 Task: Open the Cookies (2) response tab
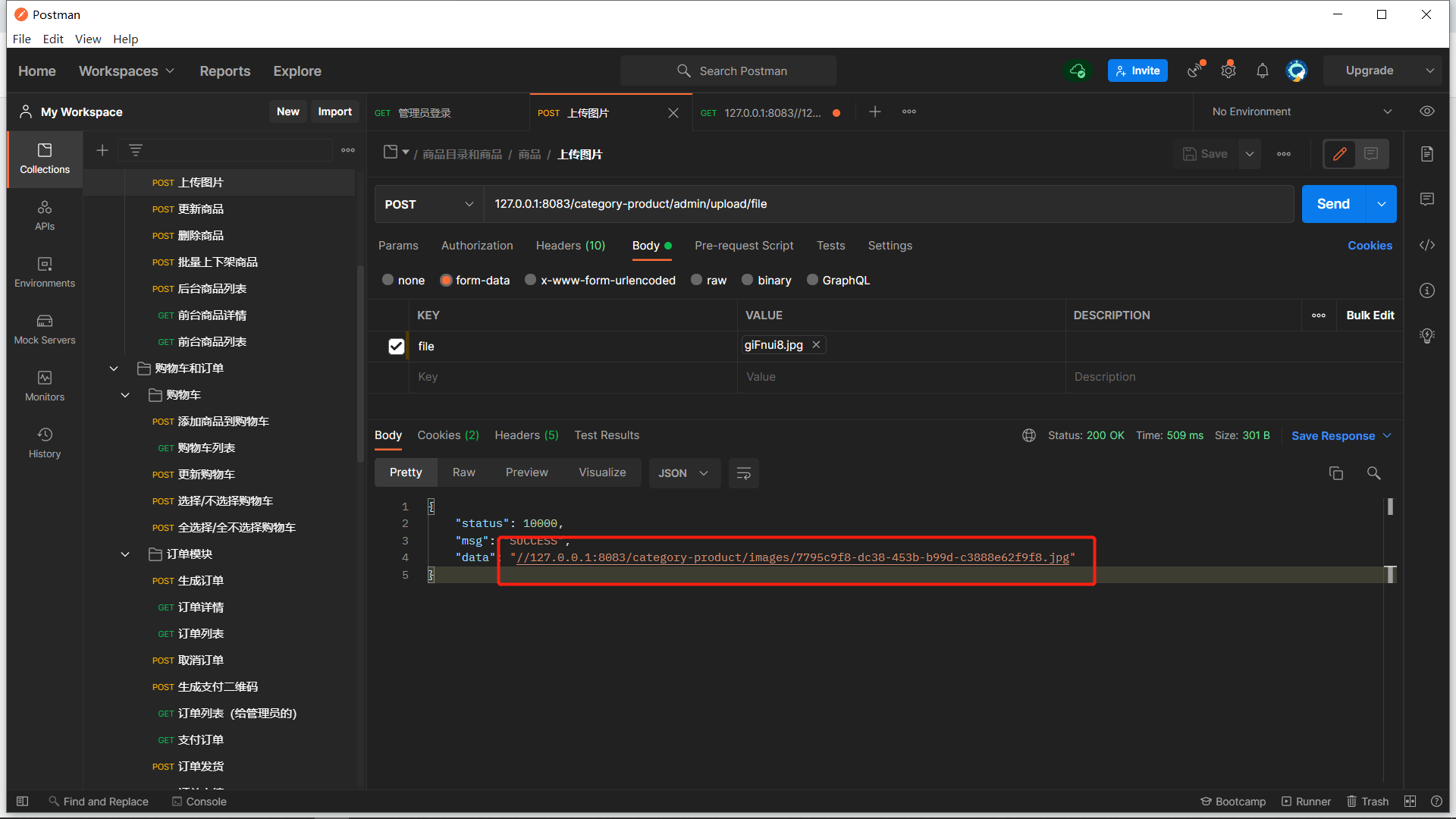[448, 435]
